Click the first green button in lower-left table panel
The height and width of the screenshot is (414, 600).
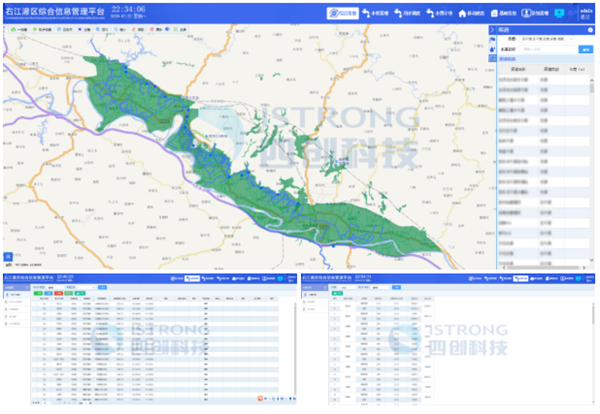39,293
